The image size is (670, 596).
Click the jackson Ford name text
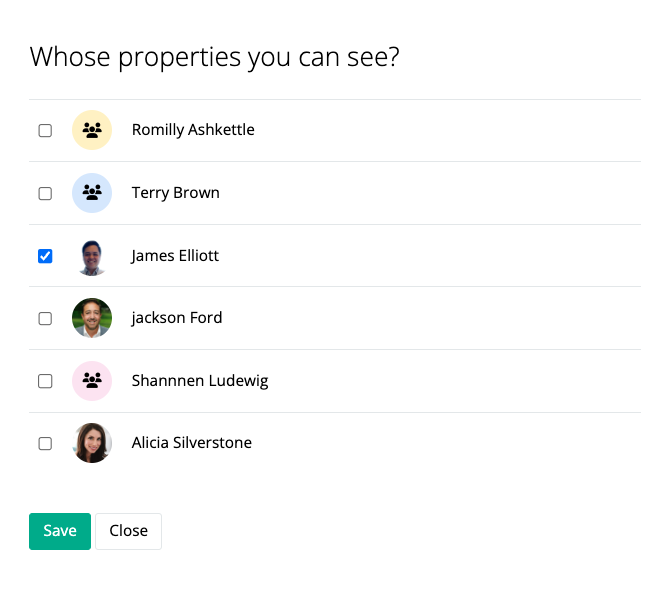coord(177,318)
